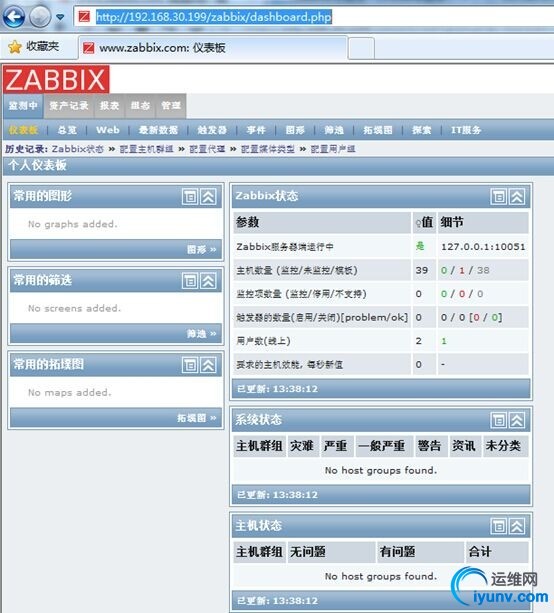Image resolution: width=554 pixels, height=613 pixels.
Task: Open the 组态 main menu tab
Action: (x=140, y=106)
